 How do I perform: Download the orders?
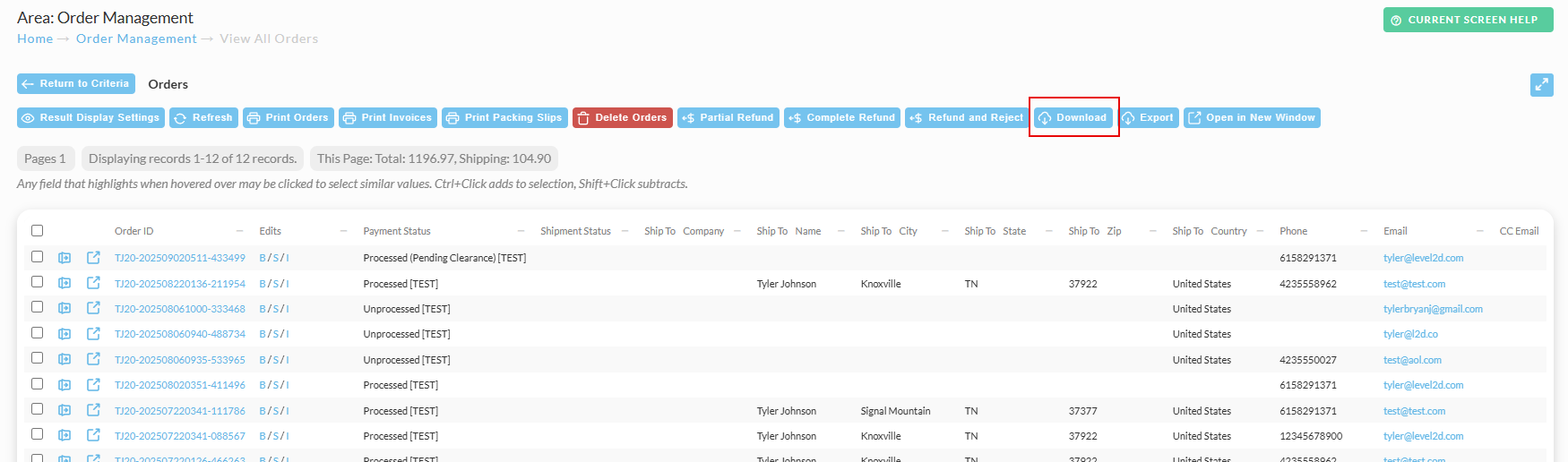coord(1073,117)
